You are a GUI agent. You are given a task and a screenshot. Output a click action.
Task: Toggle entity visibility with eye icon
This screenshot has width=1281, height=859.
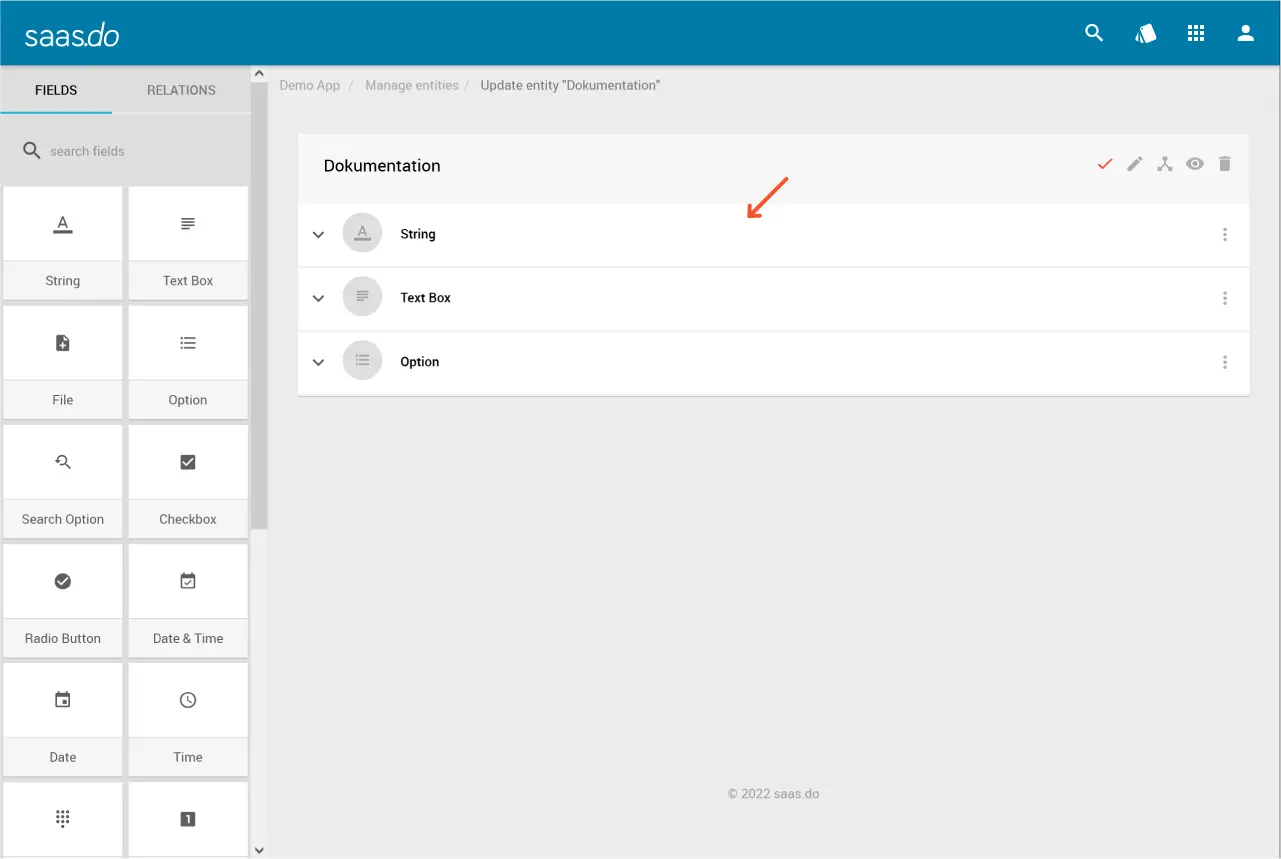(x=1195, y=164)
